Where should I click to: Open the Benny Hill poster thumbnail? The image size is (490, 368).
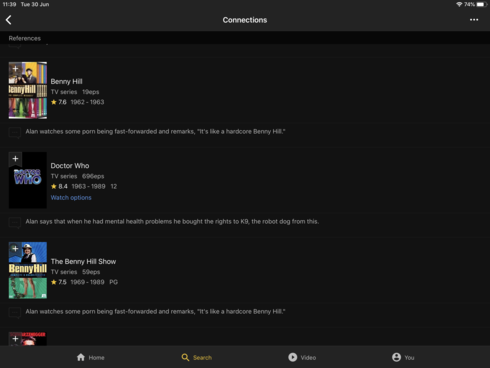28,90
